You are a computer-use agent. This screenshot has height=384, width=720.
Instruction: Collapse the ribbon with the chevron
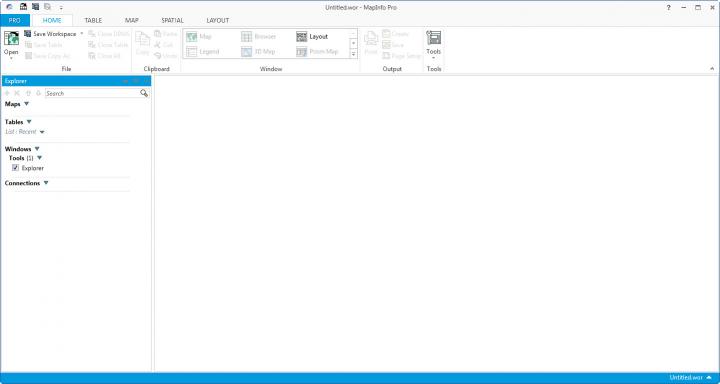(x=712, y=68)
